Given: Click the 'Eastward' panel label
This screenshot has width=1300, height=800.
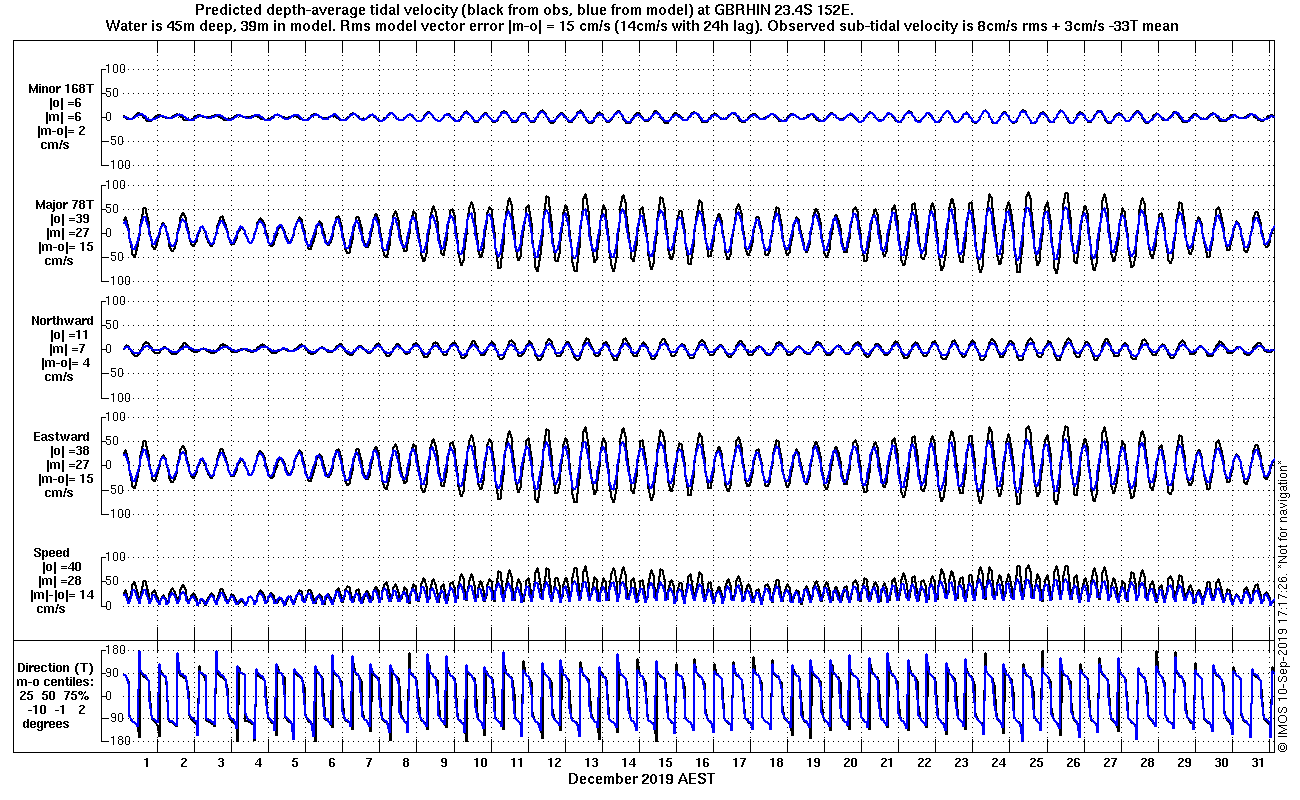Looking at the screenshot, I should (x=62, y=437).
